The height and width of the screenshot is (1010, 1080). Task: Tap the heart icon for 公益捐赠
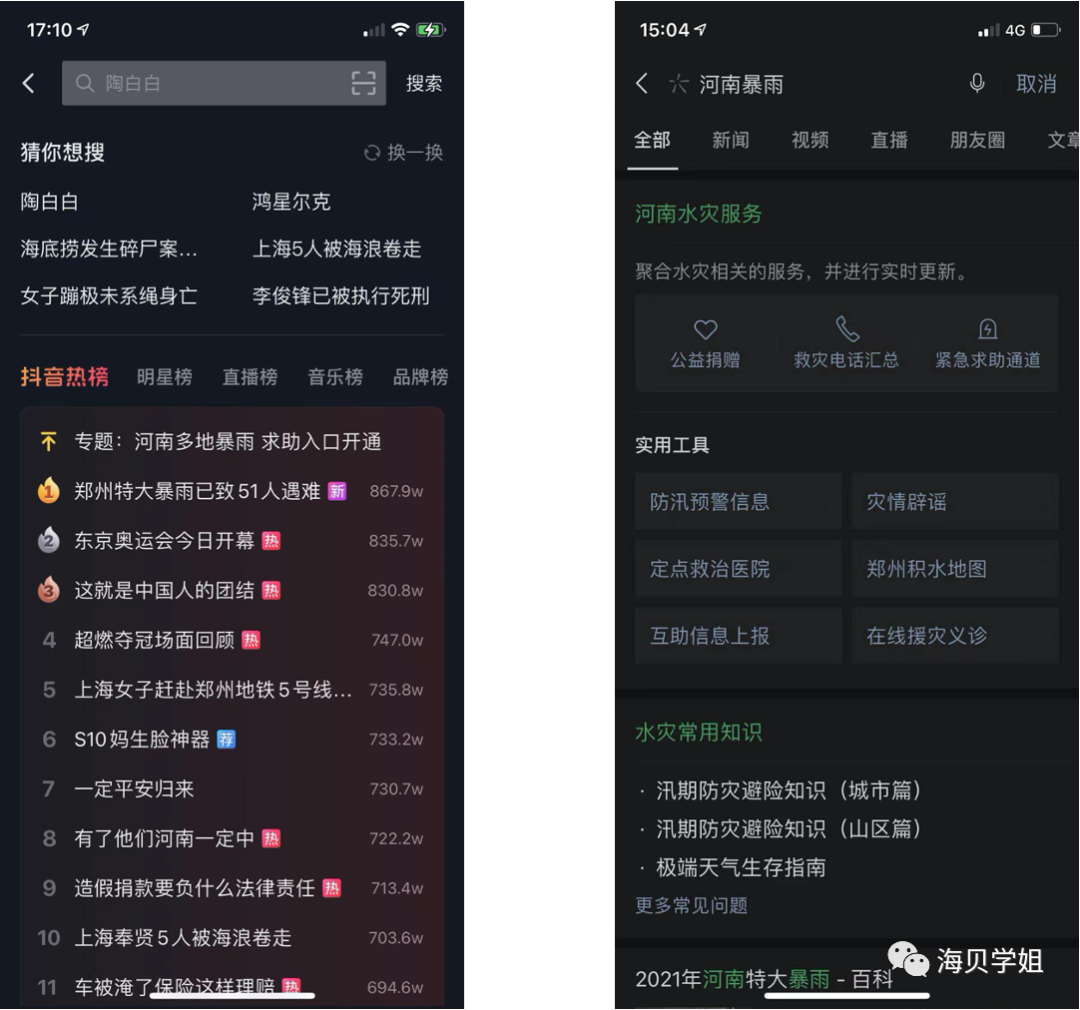click(705, 329)
